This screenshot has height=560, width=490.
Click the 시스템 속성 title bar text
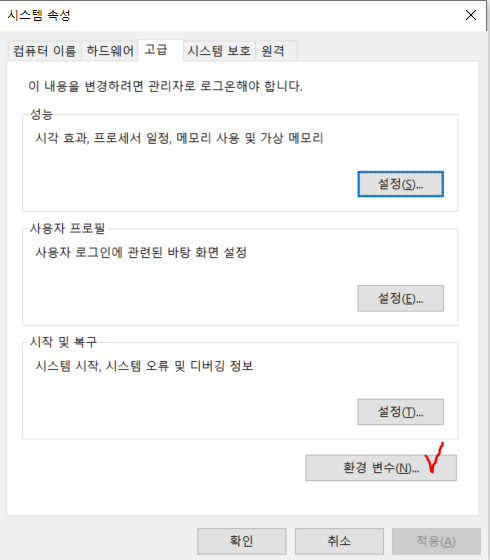39,15
